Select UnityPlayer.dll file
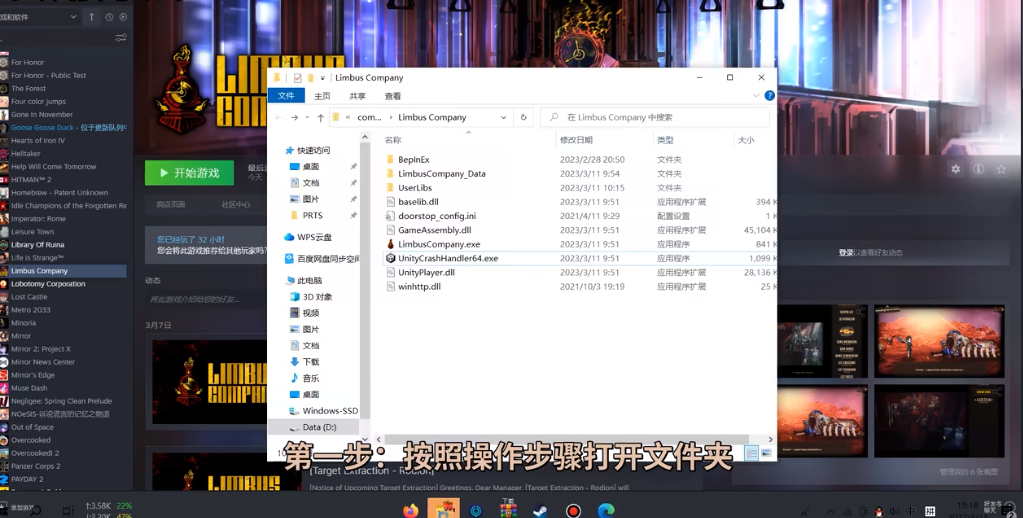 [427, 272]
